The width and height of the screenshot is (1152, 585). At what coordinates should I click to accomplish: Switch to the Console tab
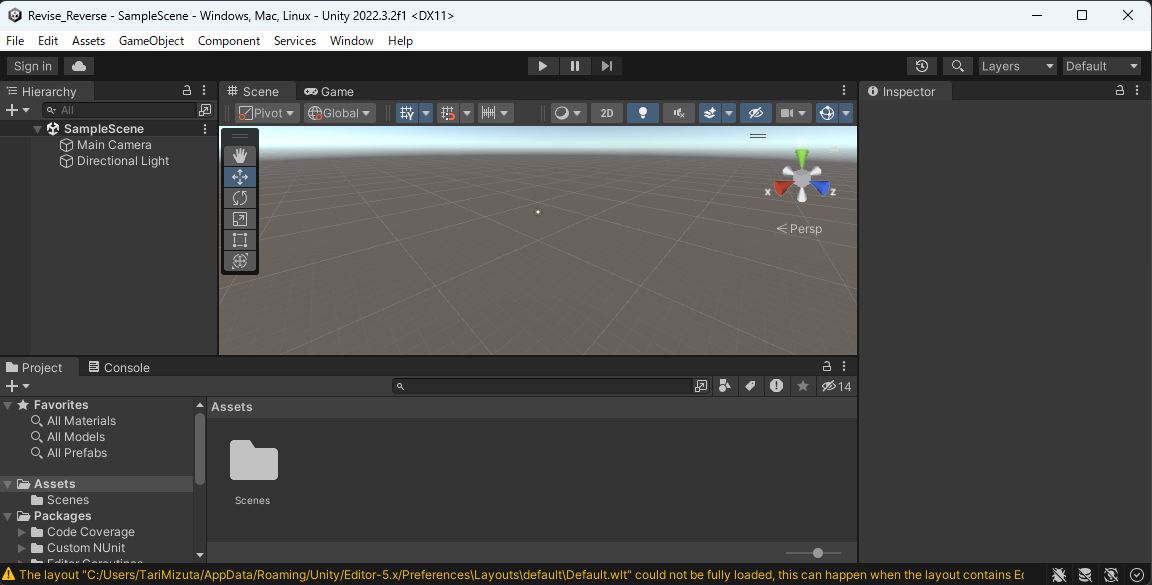[119, 367]
